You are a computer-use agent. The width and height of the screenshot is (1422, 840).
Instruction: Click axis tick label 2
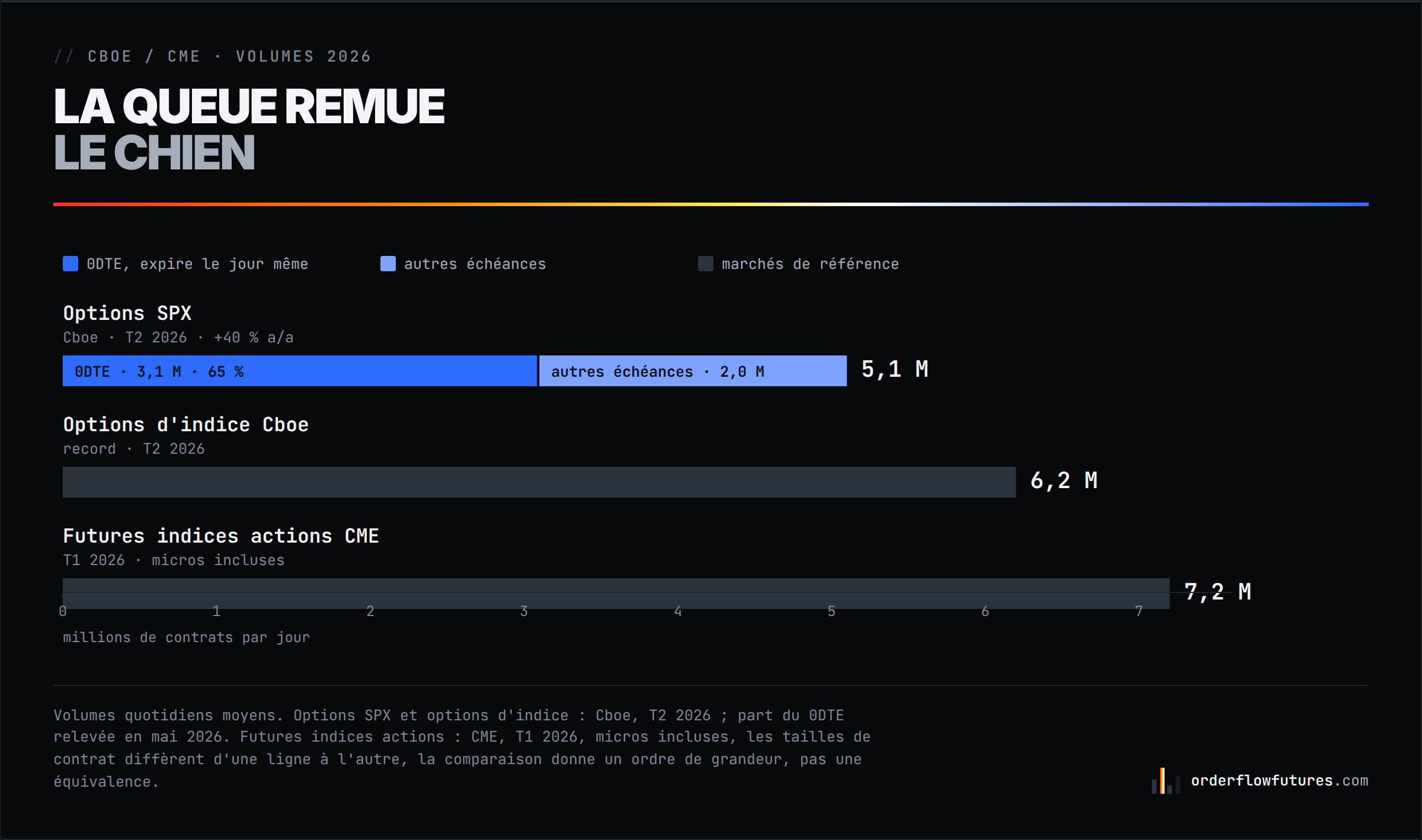click(370, 611)
